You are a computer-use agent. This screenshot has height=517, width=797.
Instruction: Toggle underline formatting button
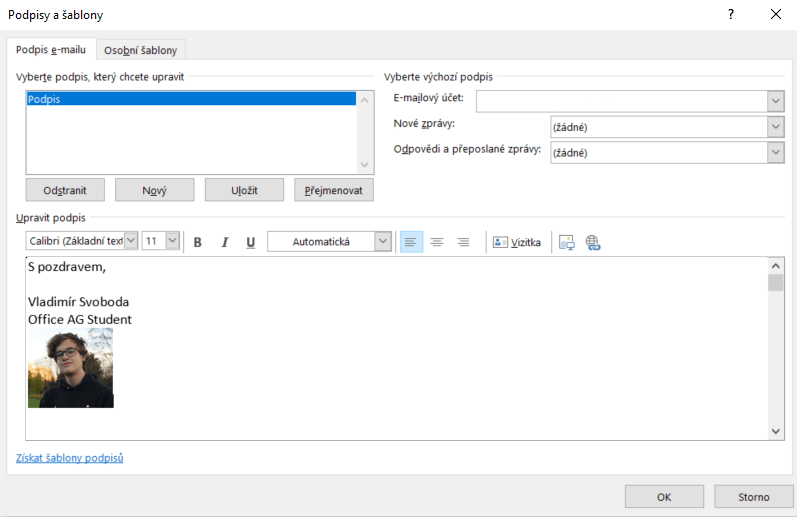251,242
